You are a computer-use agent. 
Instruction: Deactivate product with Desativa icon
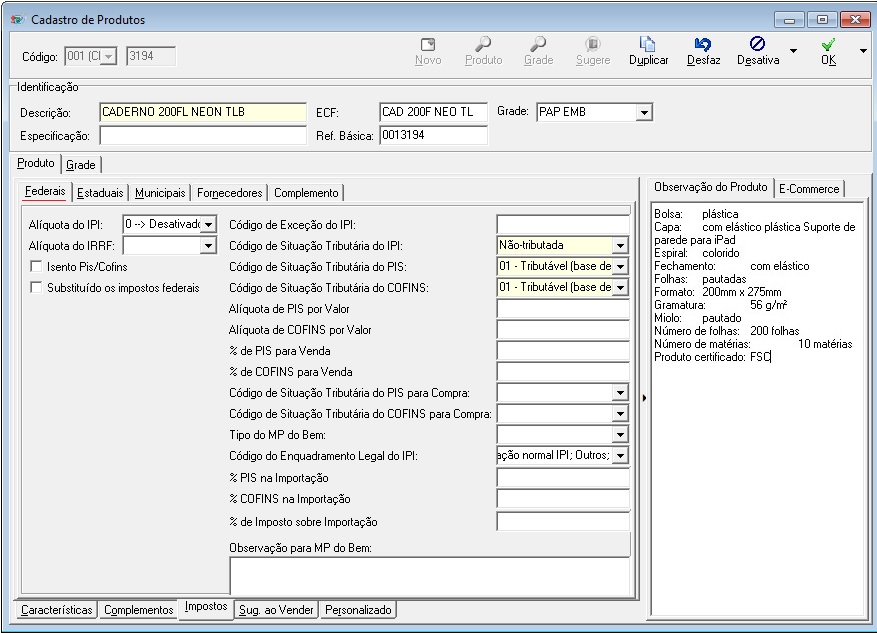pos(757,44)
